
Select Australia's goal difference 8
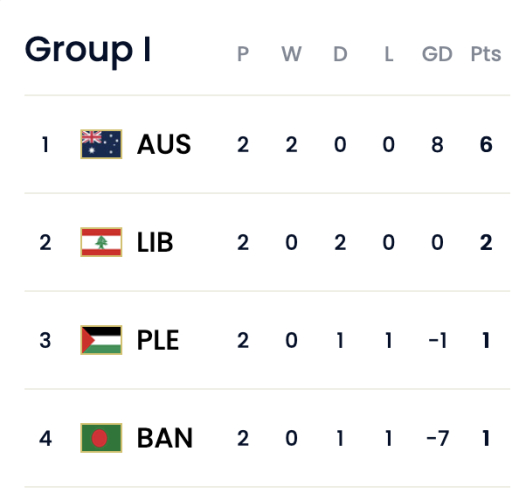coord(437,144)
